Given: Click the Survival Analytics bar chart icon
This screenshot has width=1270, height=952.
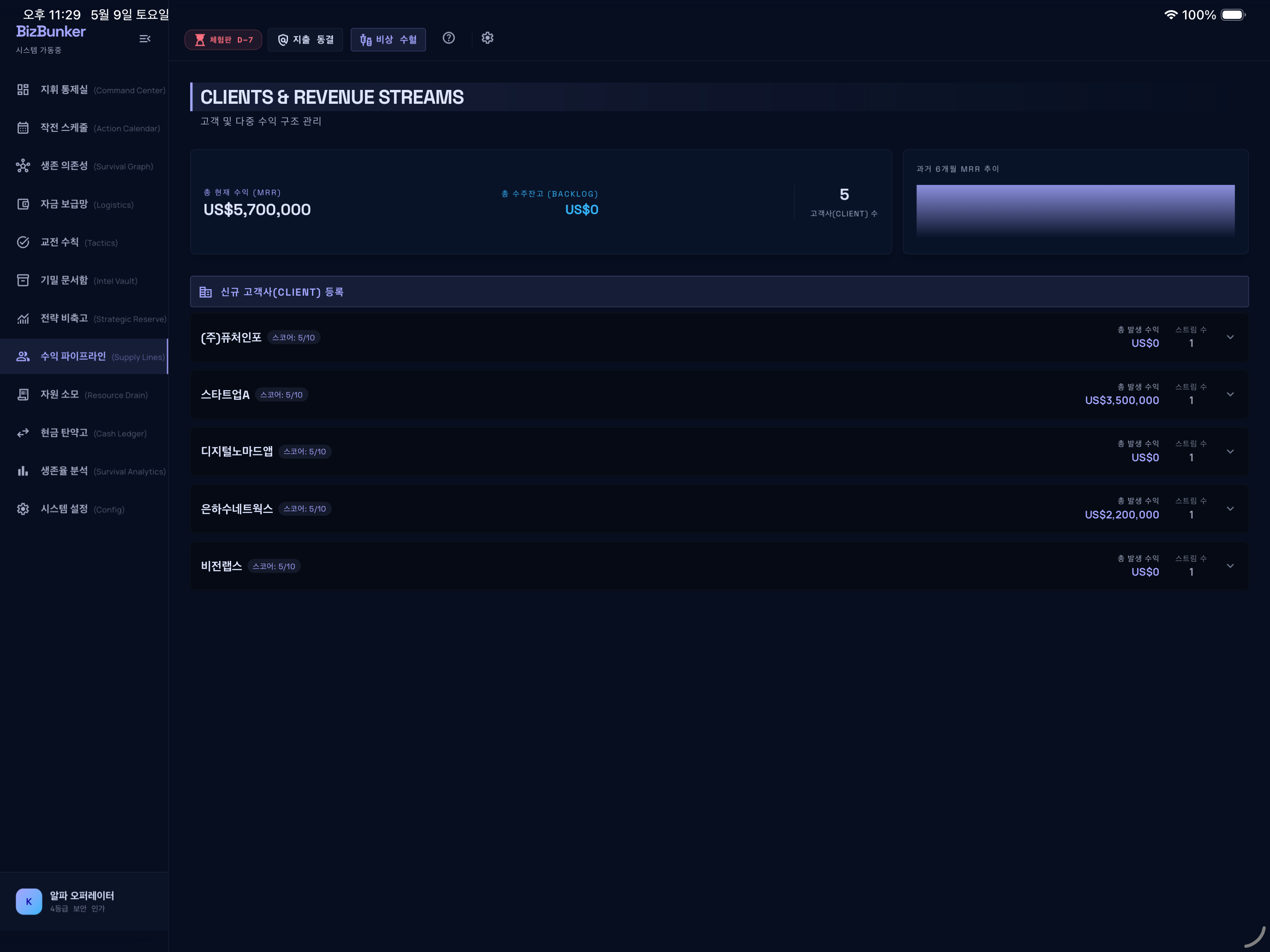Looking at the screenshot, I should click(23, 470).
